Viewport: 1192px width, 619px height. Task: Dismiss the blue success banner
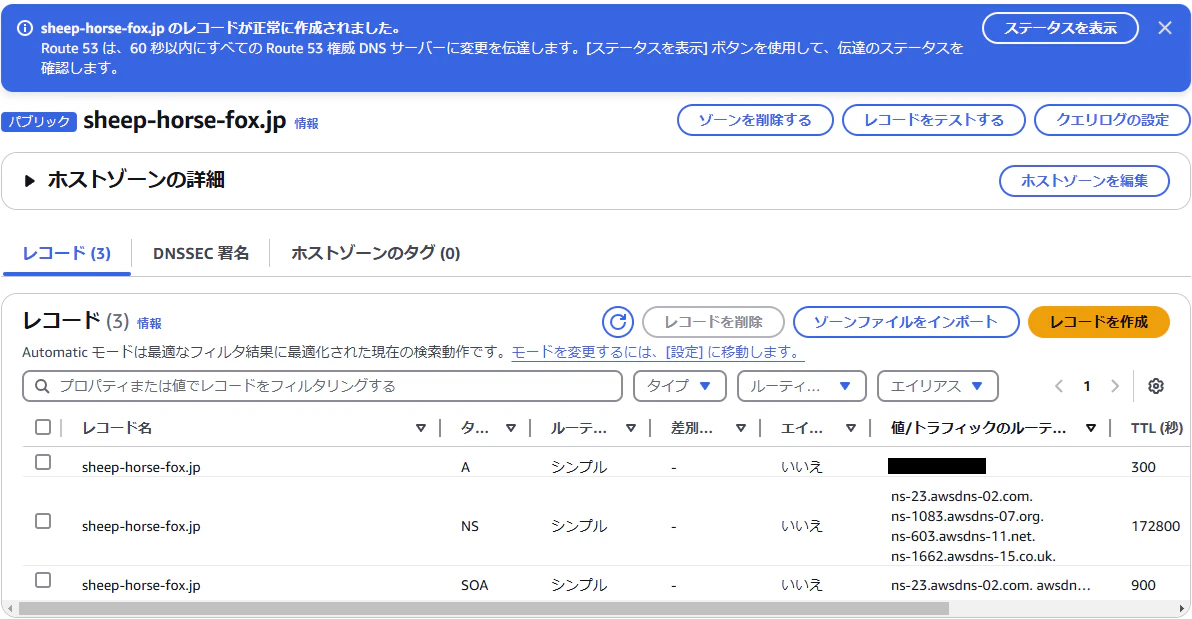click(1165, 28)
